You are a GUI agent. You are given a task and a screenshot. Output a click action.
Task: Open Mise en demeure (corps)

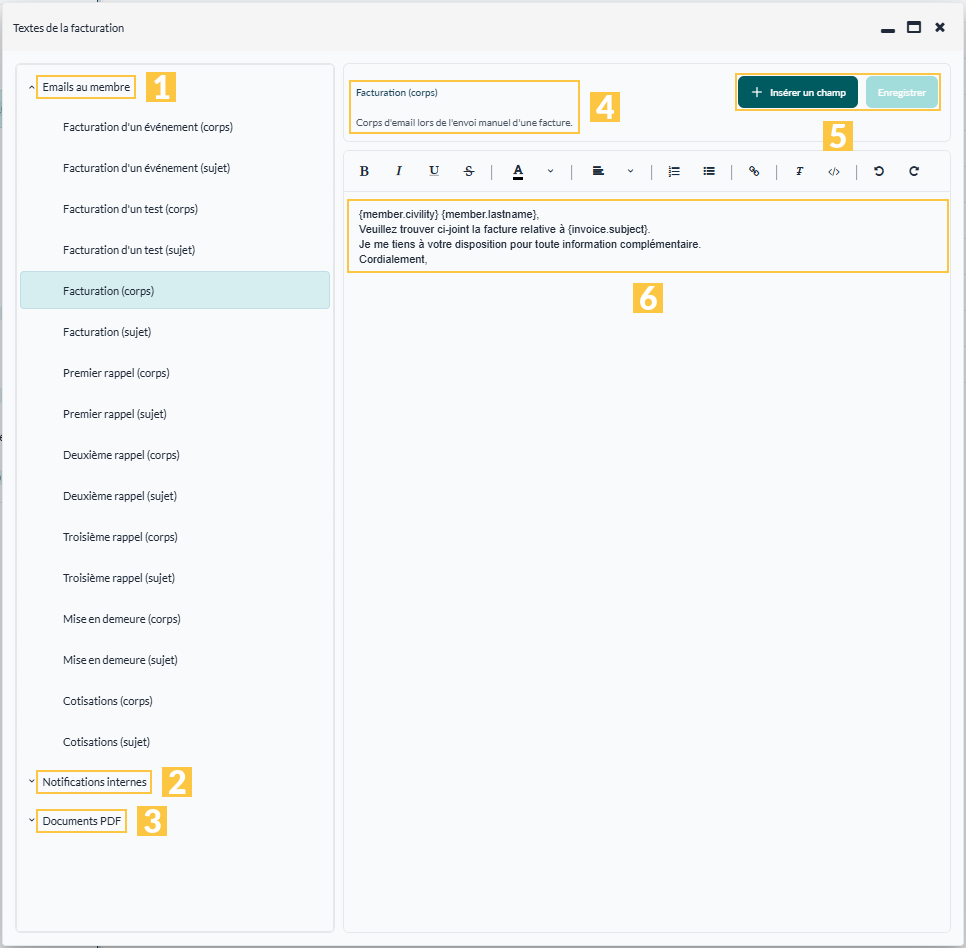pos(175,619)
